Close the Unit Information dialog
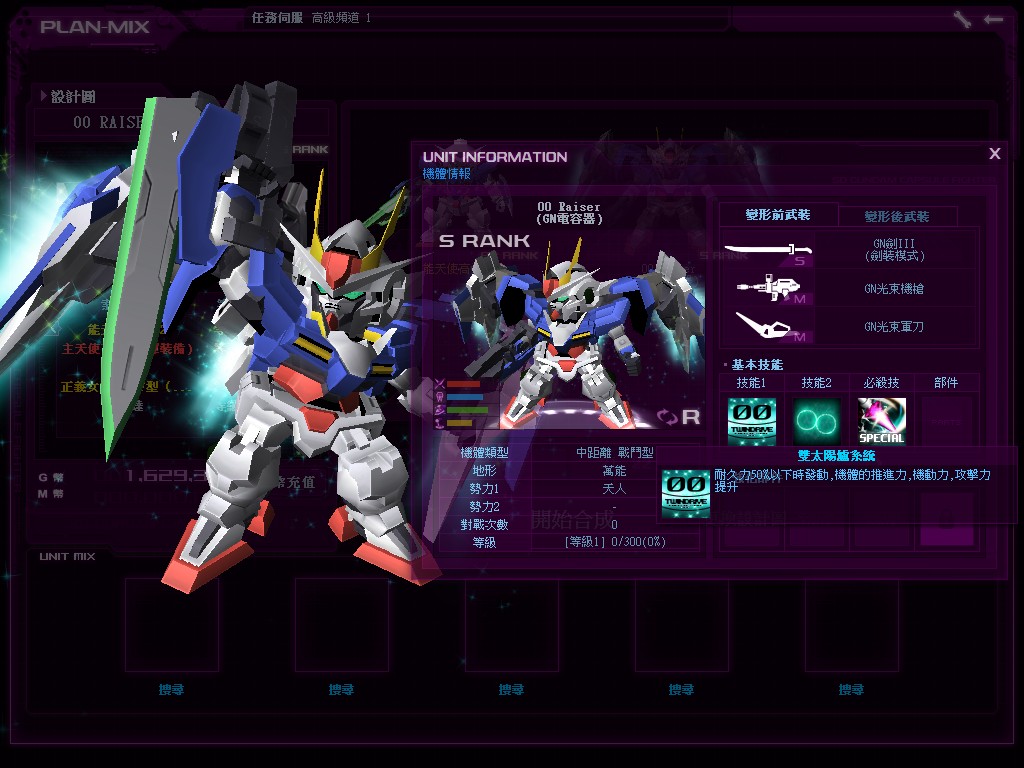 click(995, 153)
